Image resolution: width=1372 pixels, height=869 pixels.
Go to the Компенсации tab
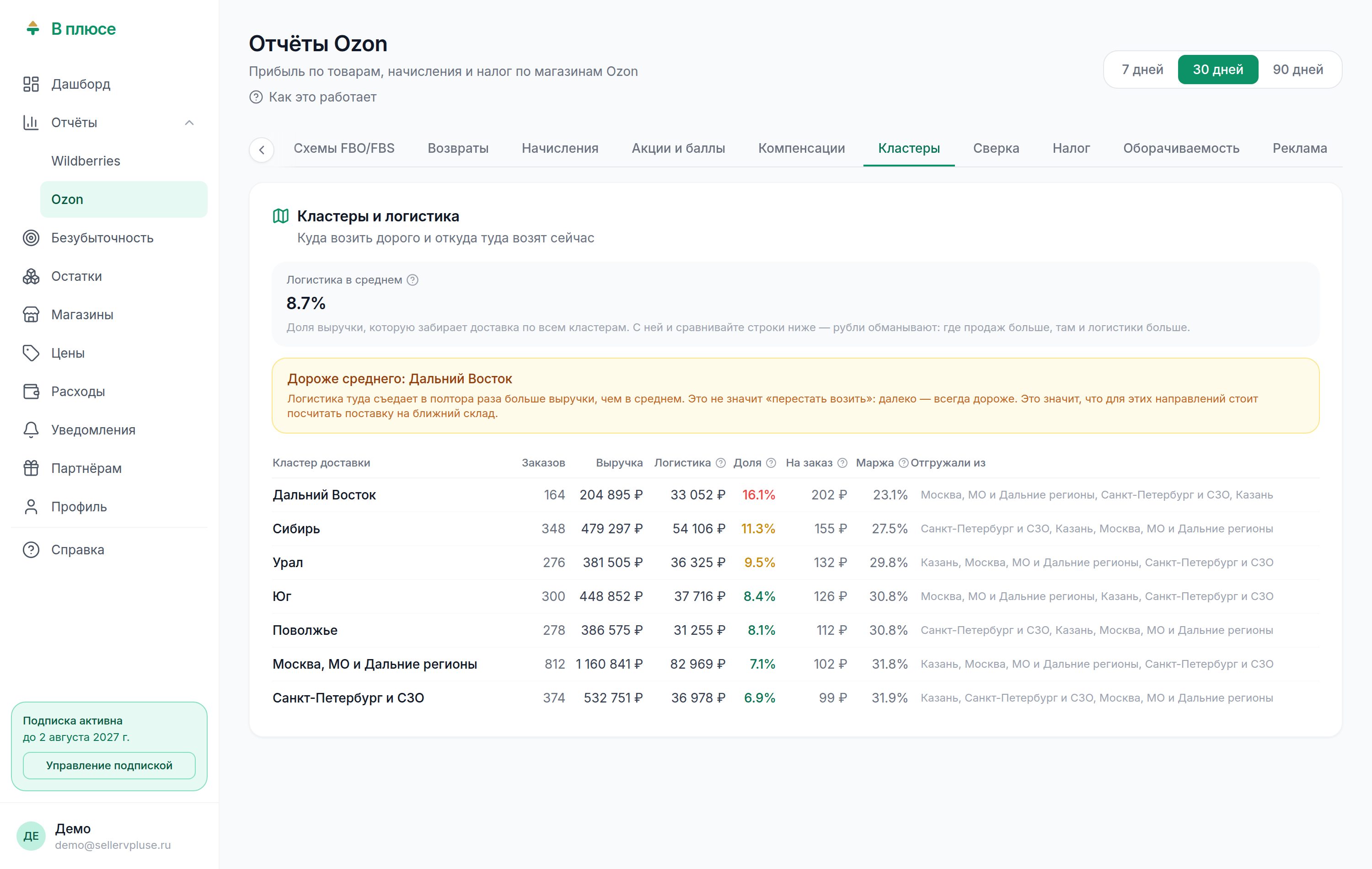click(x=801, y=148)
